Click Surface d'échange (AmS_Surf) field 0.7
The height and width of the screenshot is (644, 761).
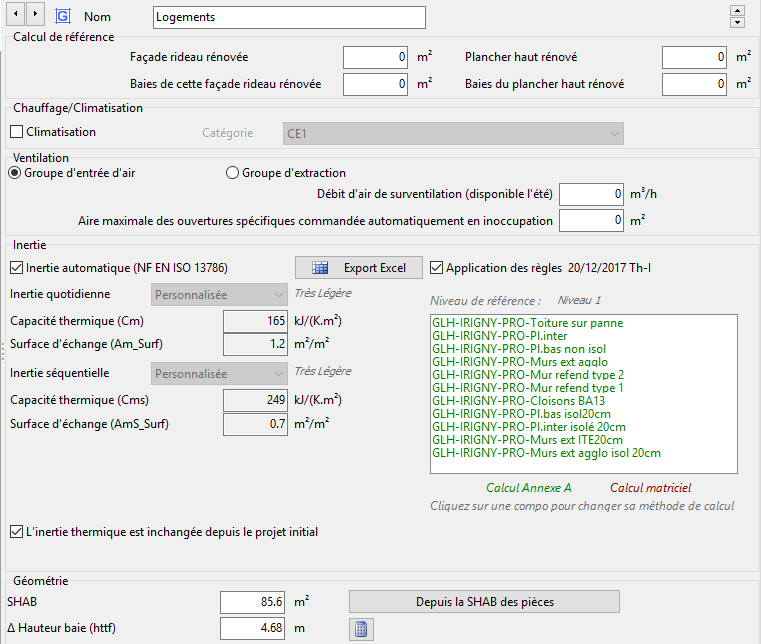click(255, 424)
